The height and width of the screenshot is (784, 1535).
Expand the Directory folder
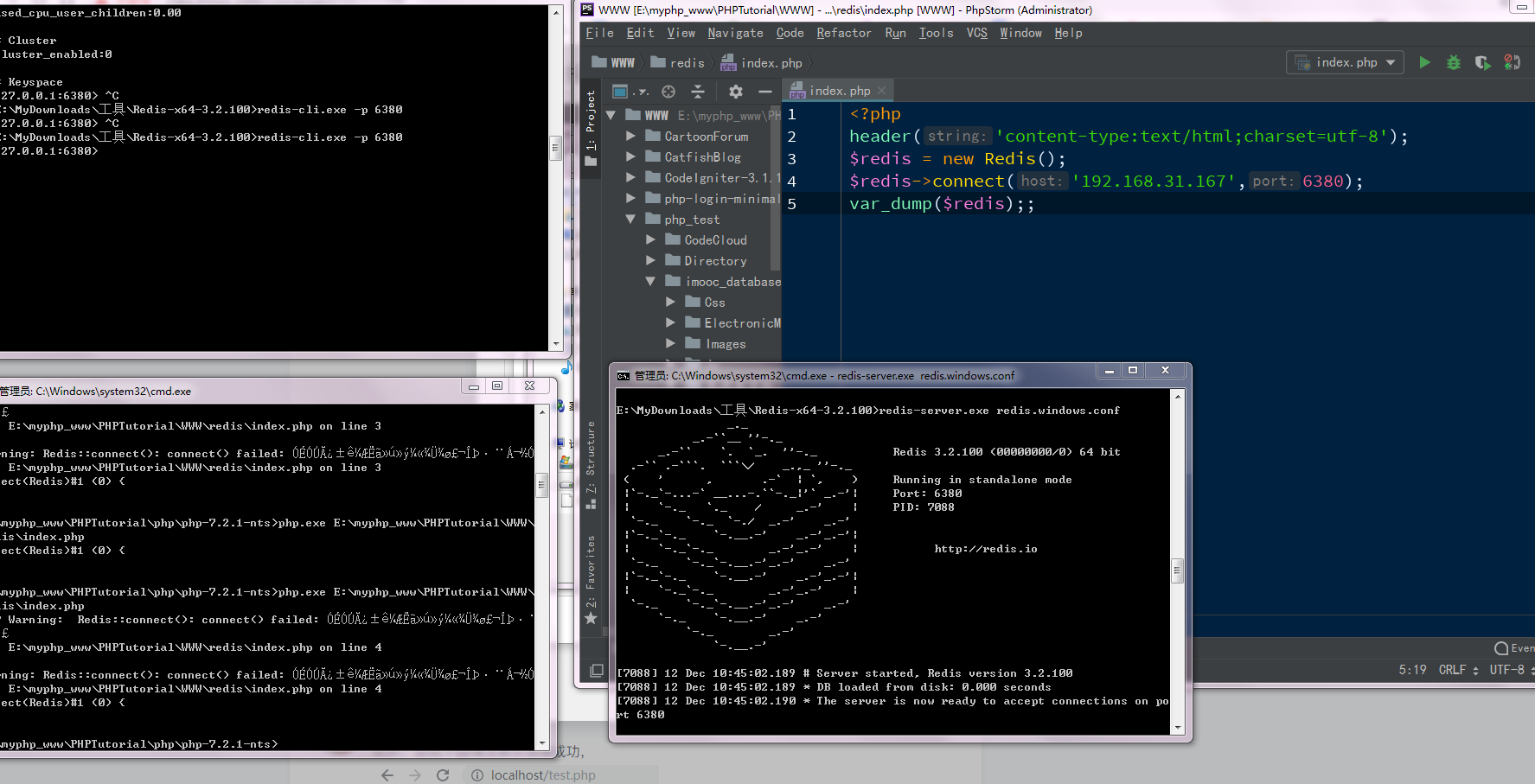coord(650,260)
